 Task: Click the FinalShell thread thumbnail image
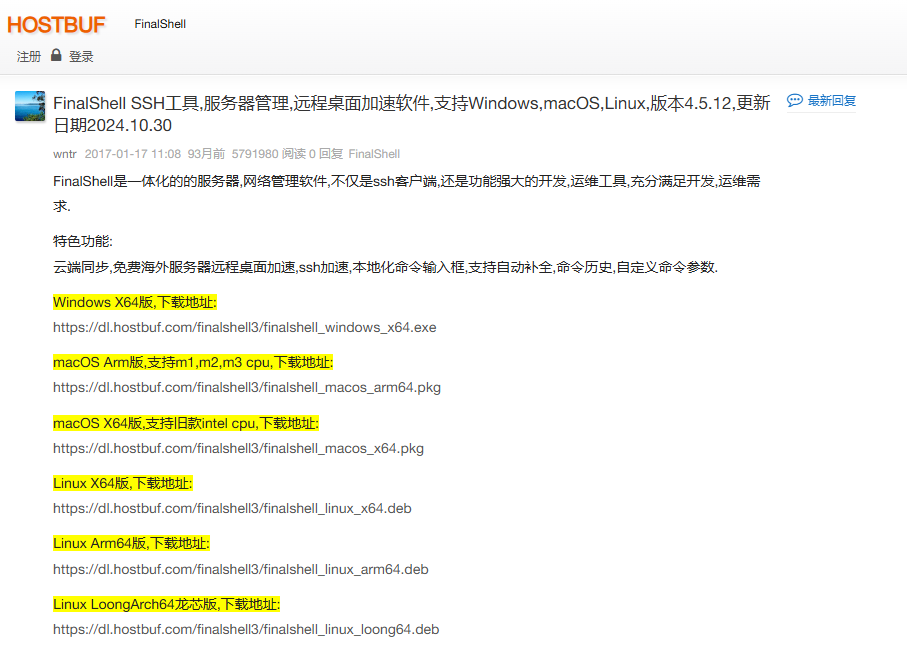(x=29, y=106)
